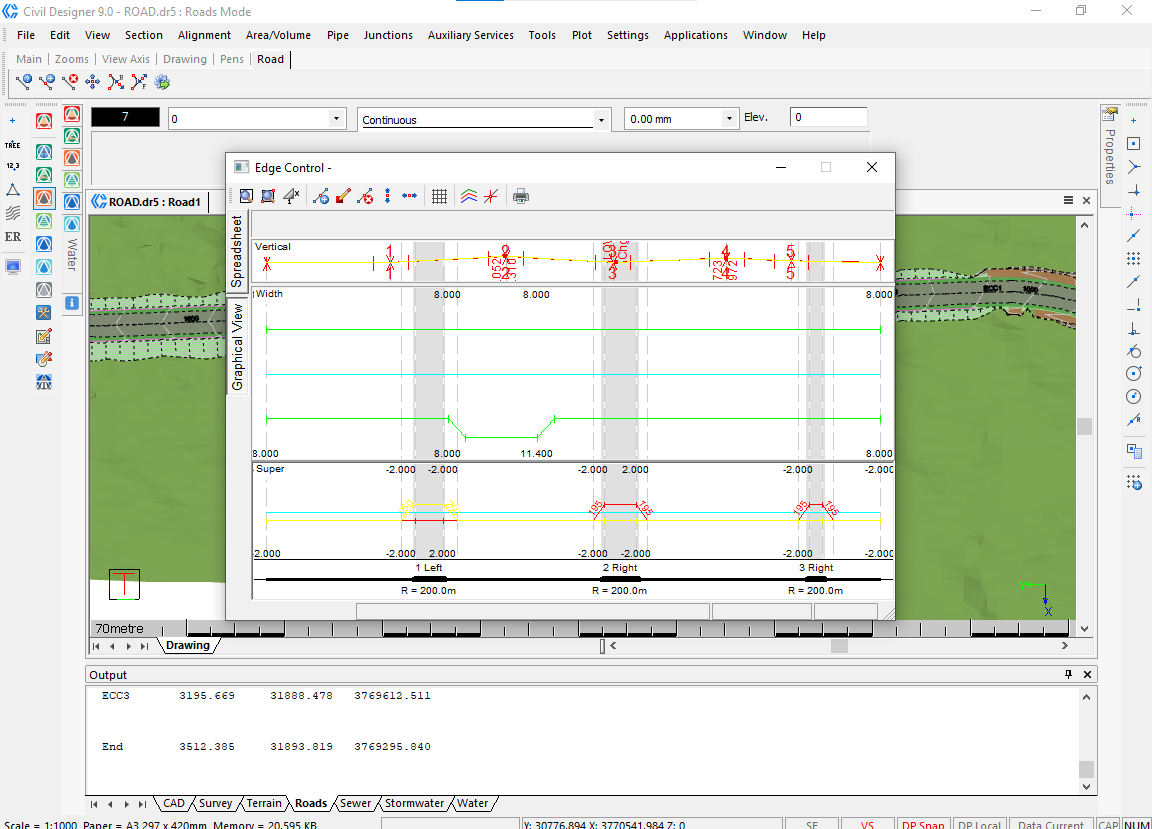Image resolution: width=1152 pixels, height=829 pixels.
Task: Click the ER icon in left toolbar
Action: tap(12, 237)
